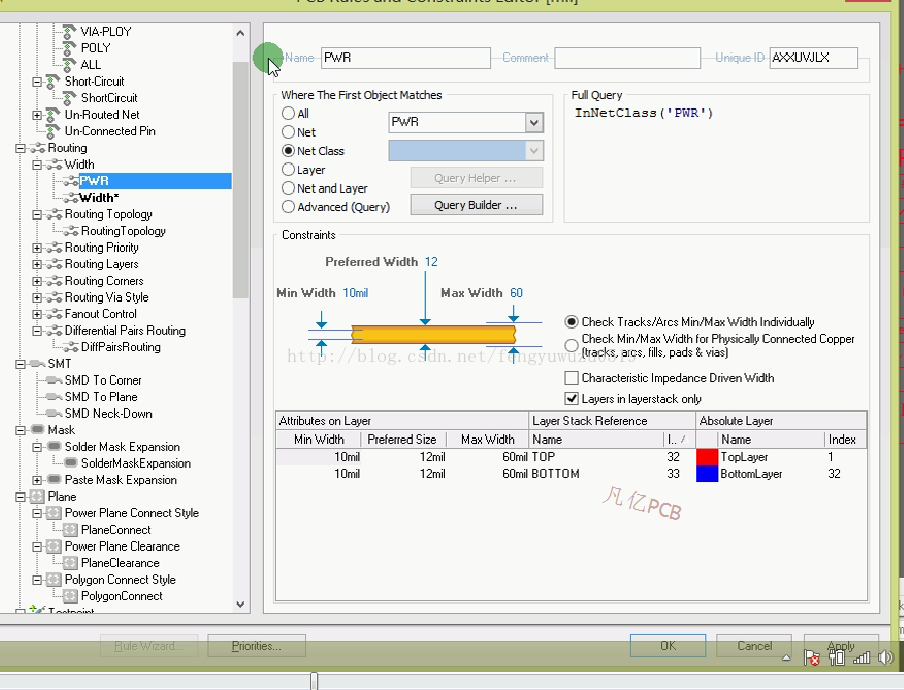Select the Net and Layer radio button
This screenshot has height=690, width=904.
coord(288,188)
